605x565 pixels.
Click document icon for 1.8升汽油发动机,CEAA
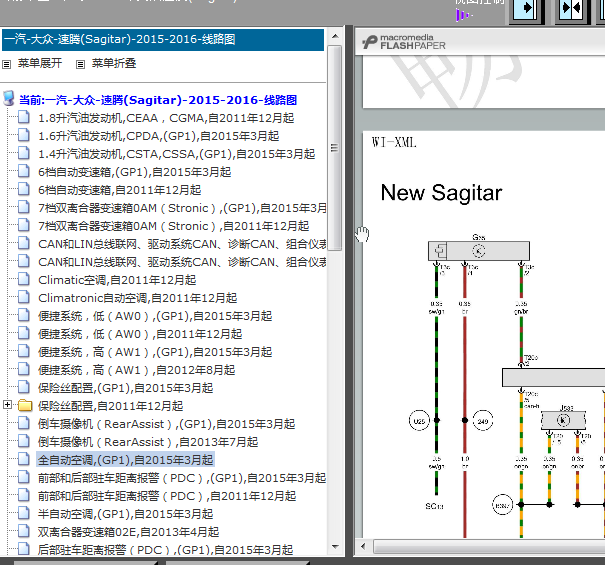point(24,117)
